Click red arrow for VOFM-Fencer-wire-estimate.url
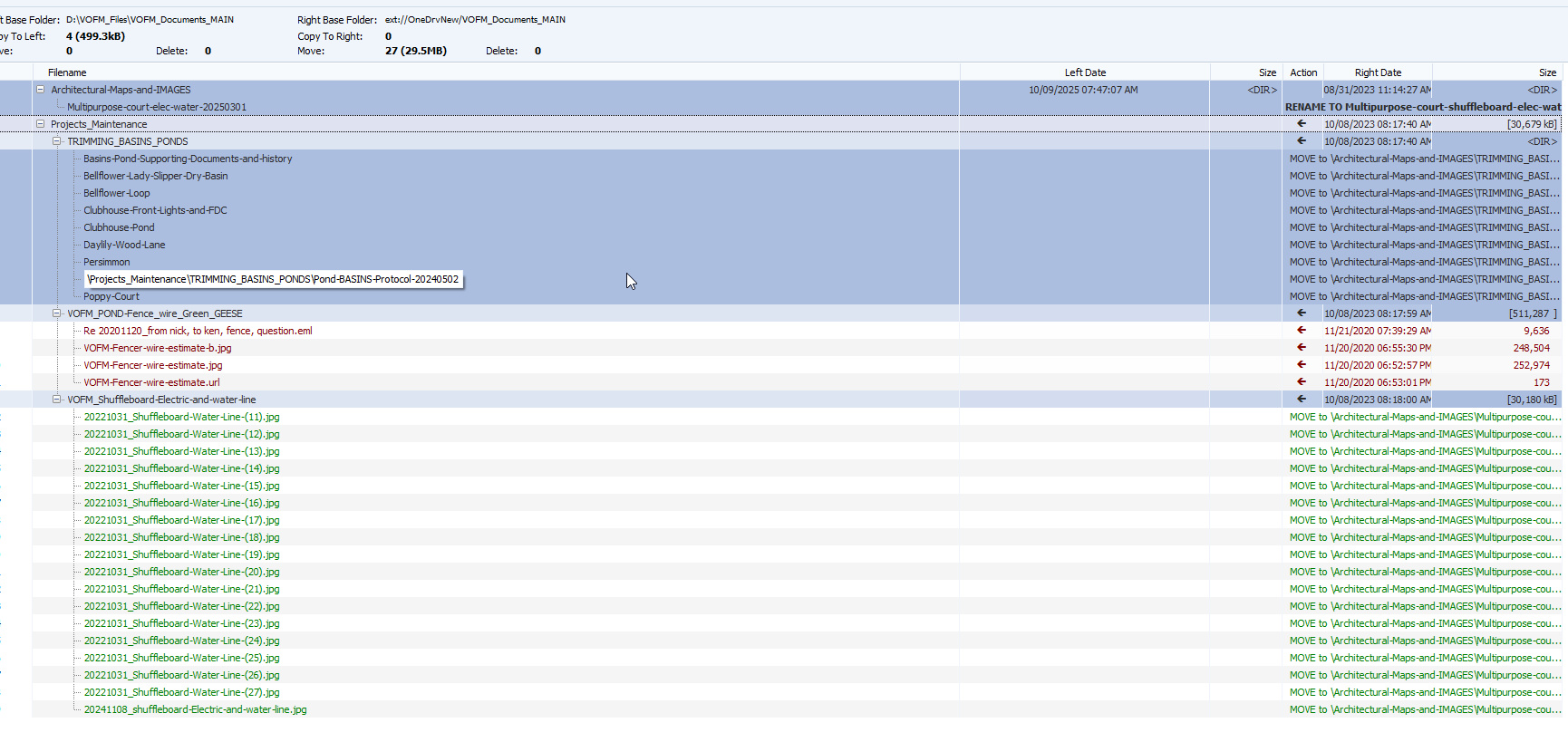This screenshot has width=1568, height=742. tap(1302, 382)
